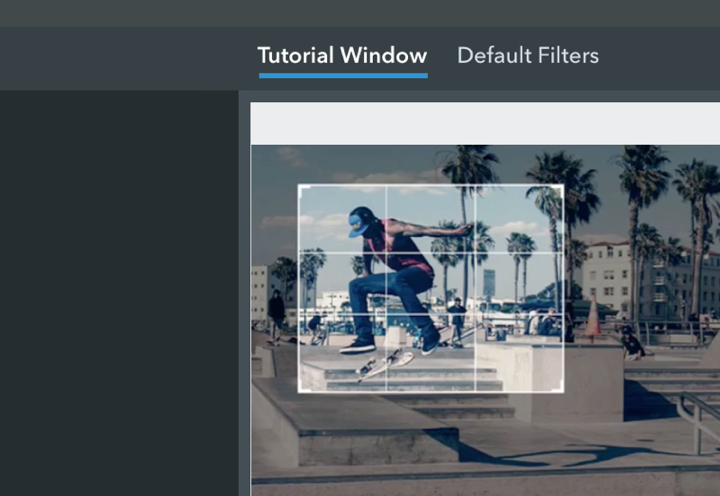Click the top-right crop corner handle
Viewport: 720px width, 496px height.
[559, 190]
